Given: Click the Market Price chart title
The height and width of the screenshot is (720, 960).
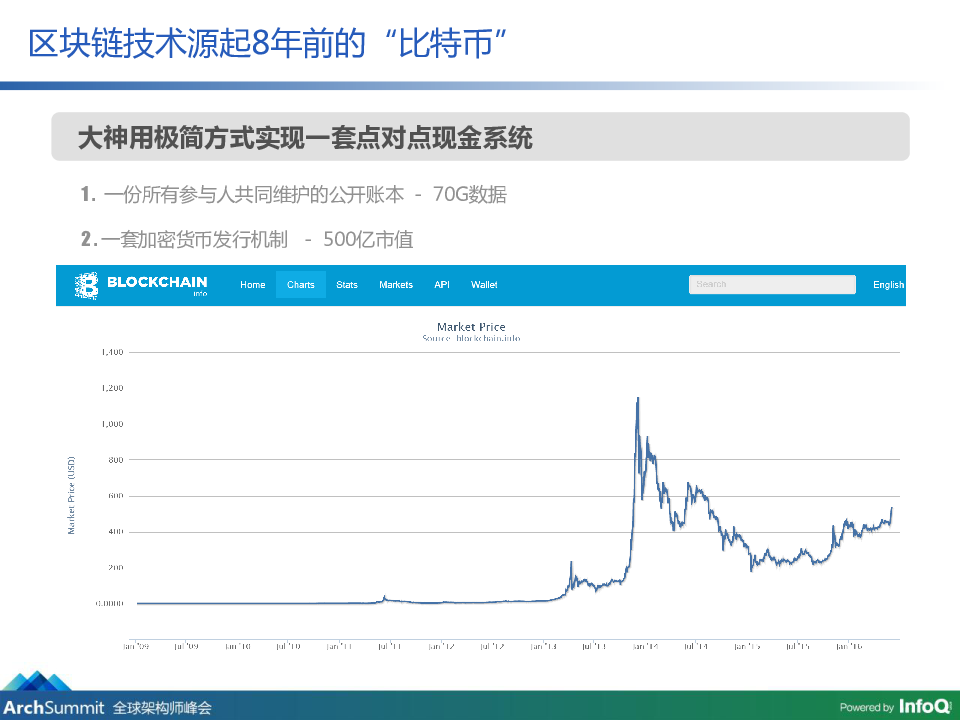Looking at the screenshot, I should 471,327.
